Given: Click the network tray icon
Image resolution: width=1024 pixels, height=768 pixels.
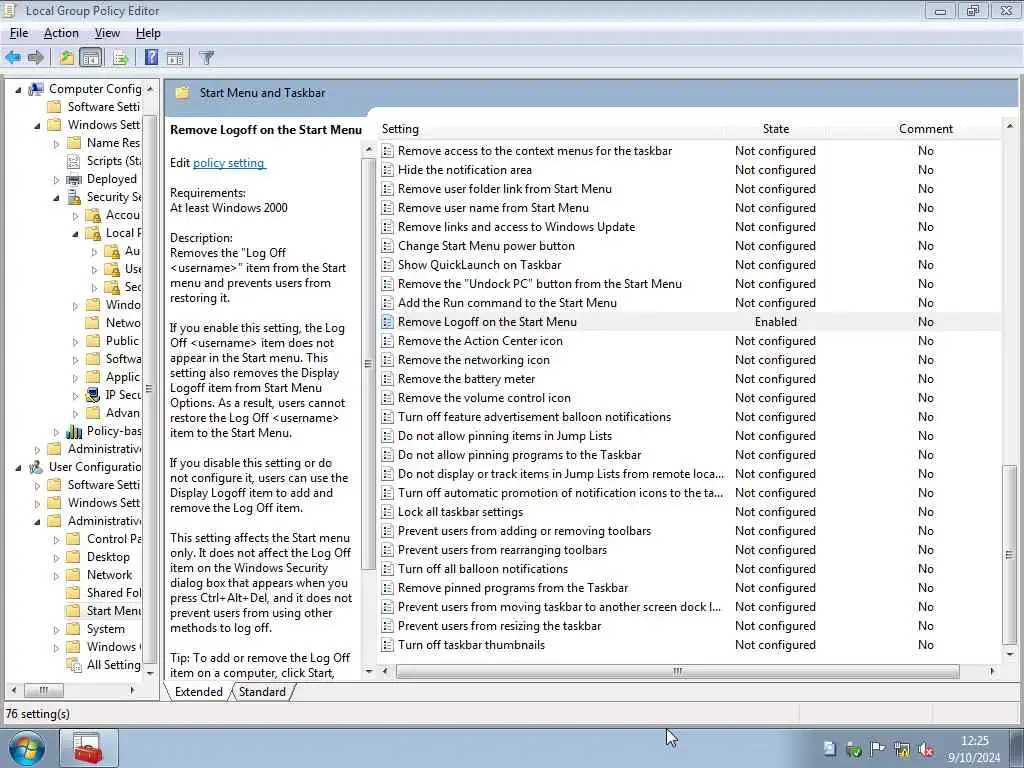Looking at the screenshot, I should click(x=902, y=749).
